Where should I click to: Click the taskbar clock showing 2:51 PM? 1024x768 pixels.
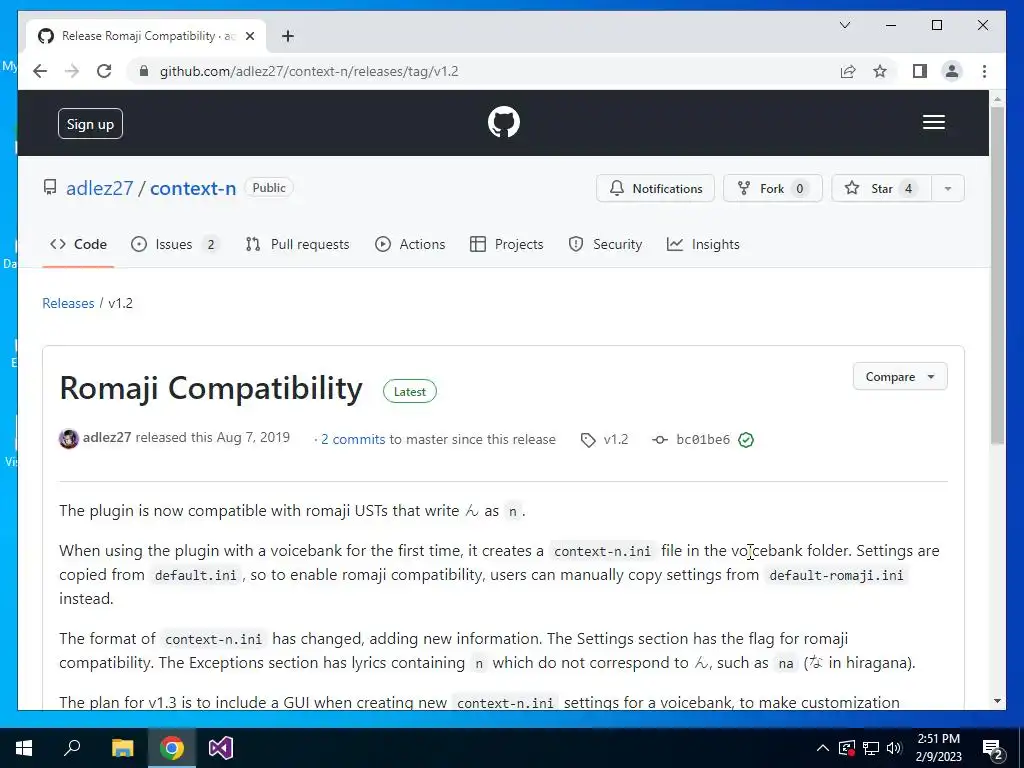[x=938, y=748]
